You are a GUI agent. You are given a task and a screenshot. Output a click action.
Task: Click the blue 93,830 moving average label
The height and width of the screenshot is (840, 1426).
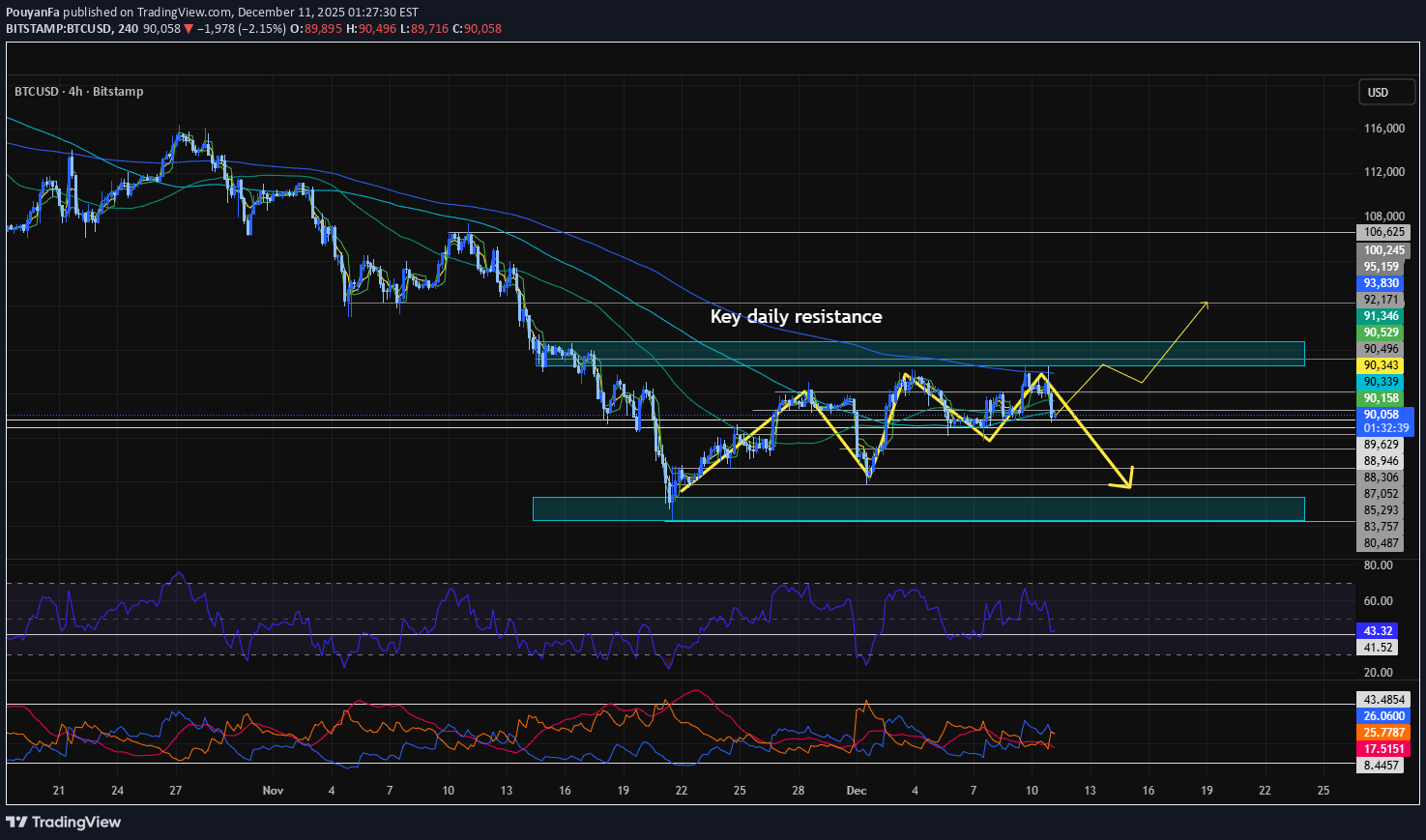click(1382, 283)
